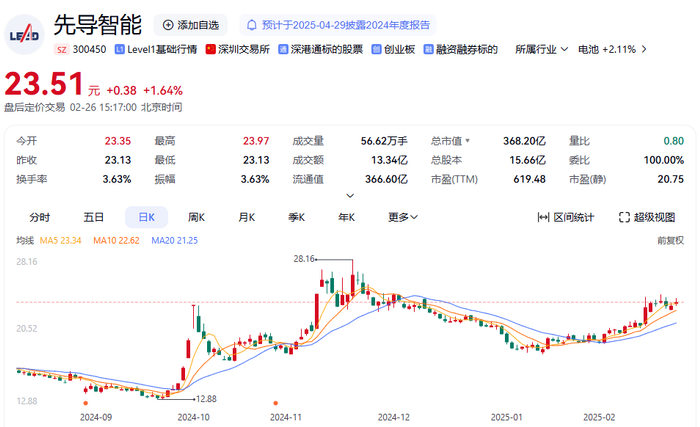Click the 委比 value 100.00%
The height and width of the screenshot is (427, 700).
click(664, 160)
